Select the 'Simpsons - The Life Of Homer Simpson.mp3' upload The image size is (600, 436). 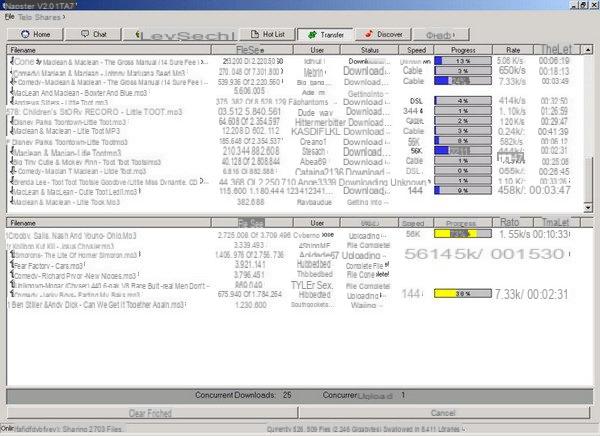pyautogui.click(x=294, y=255)
